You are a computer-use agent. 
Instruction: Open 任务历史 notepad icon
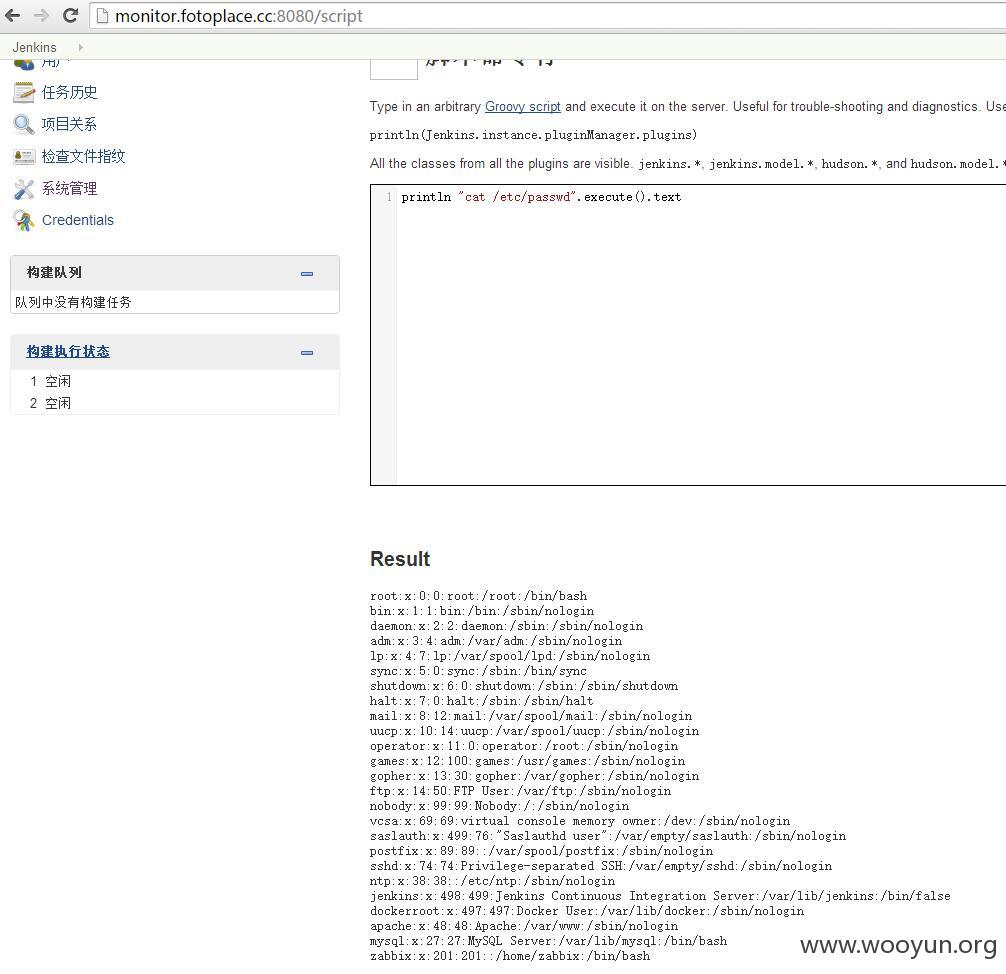click(x=24, y=92)
